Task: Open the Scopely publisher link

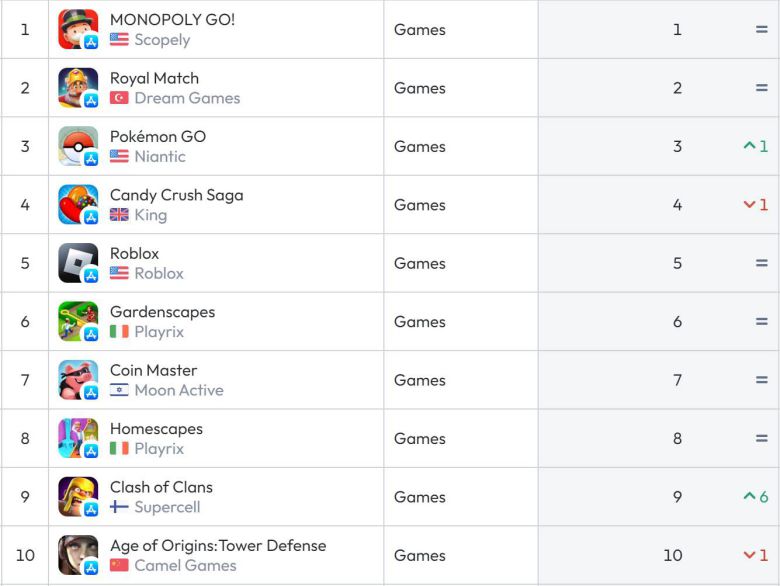Action: 162,40
